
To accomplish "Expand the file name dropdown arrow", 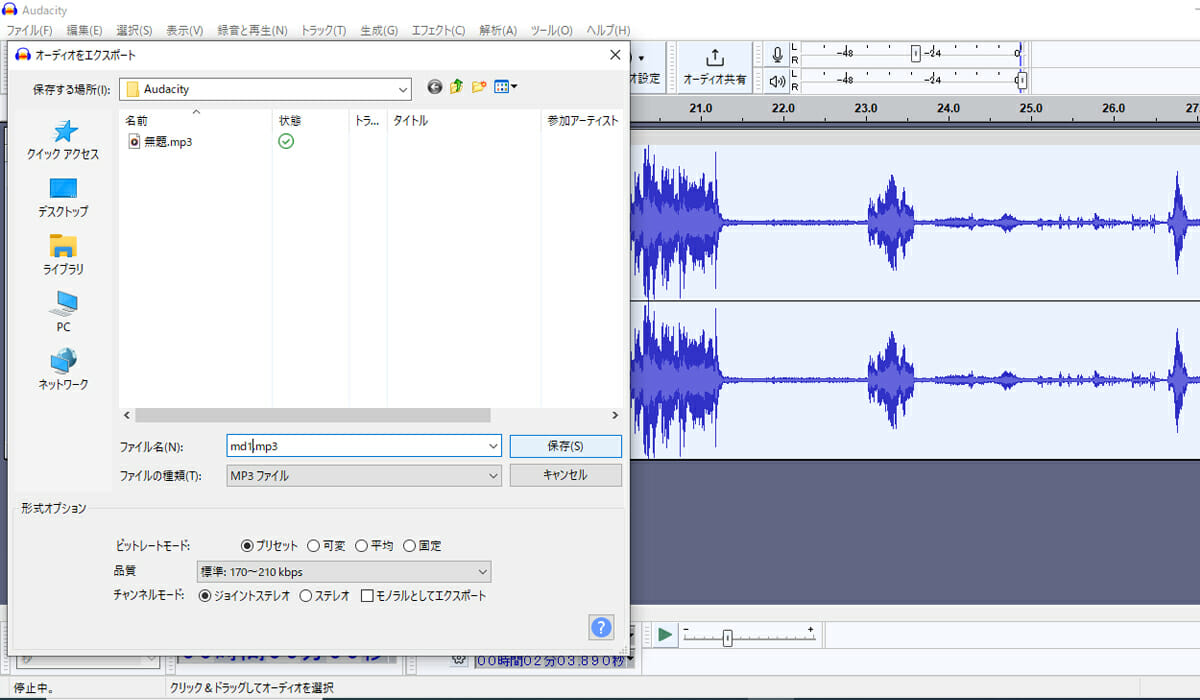I will click(x=493, y=446).
